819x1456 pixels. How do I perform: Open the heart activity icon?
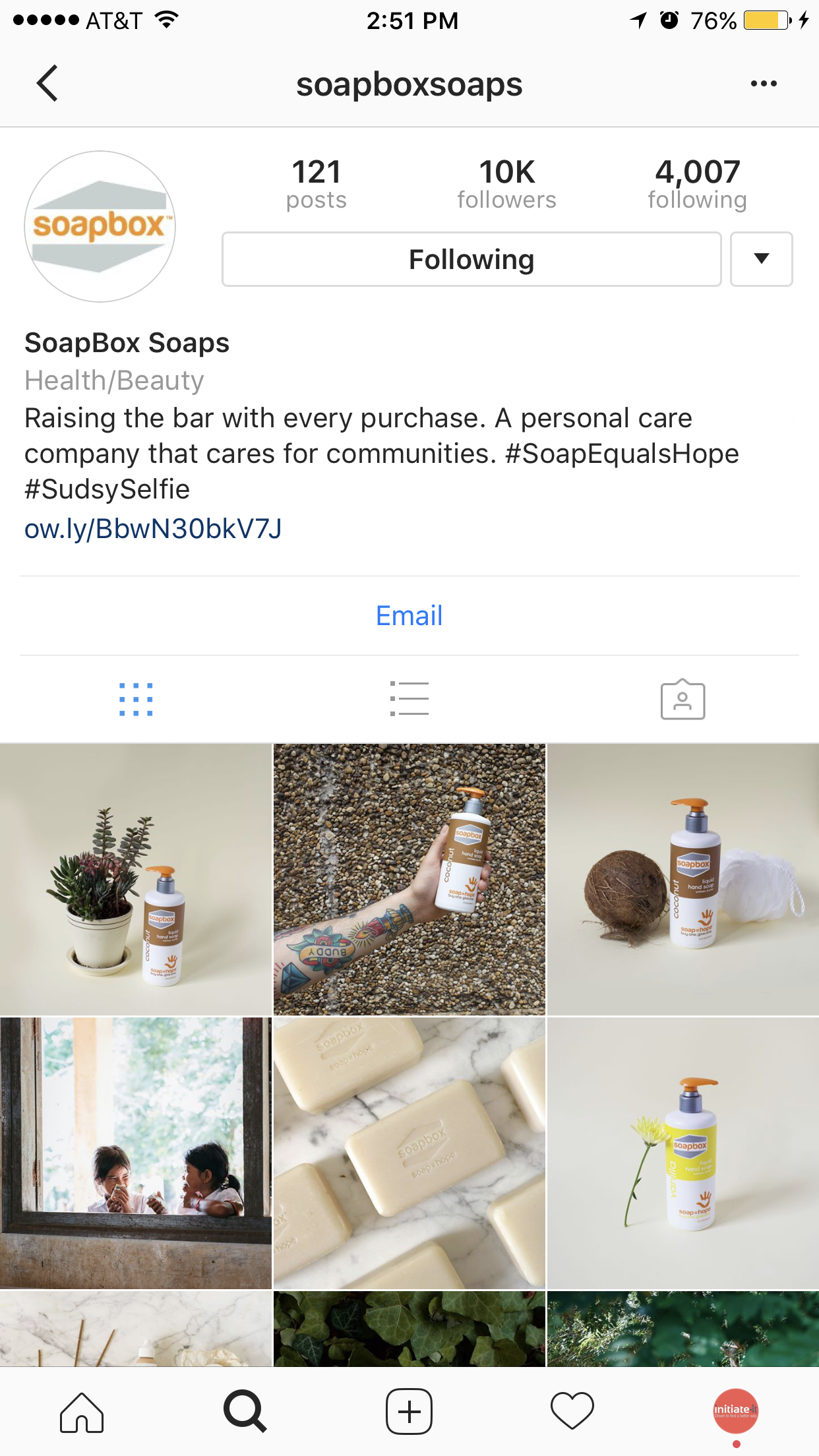click(x=572, y=1412)
